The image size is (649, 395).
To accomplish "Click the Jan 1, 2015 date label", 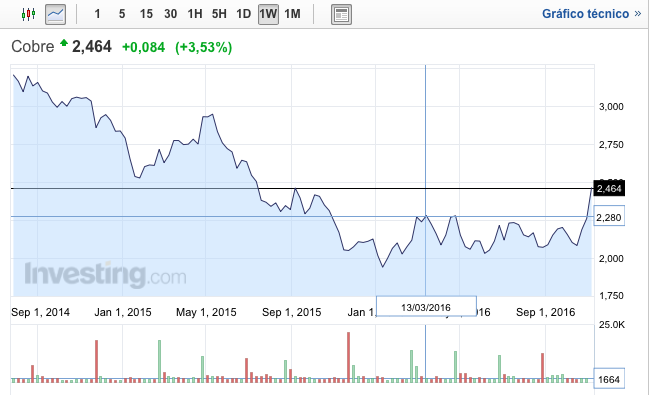I will tap(123, 312).
